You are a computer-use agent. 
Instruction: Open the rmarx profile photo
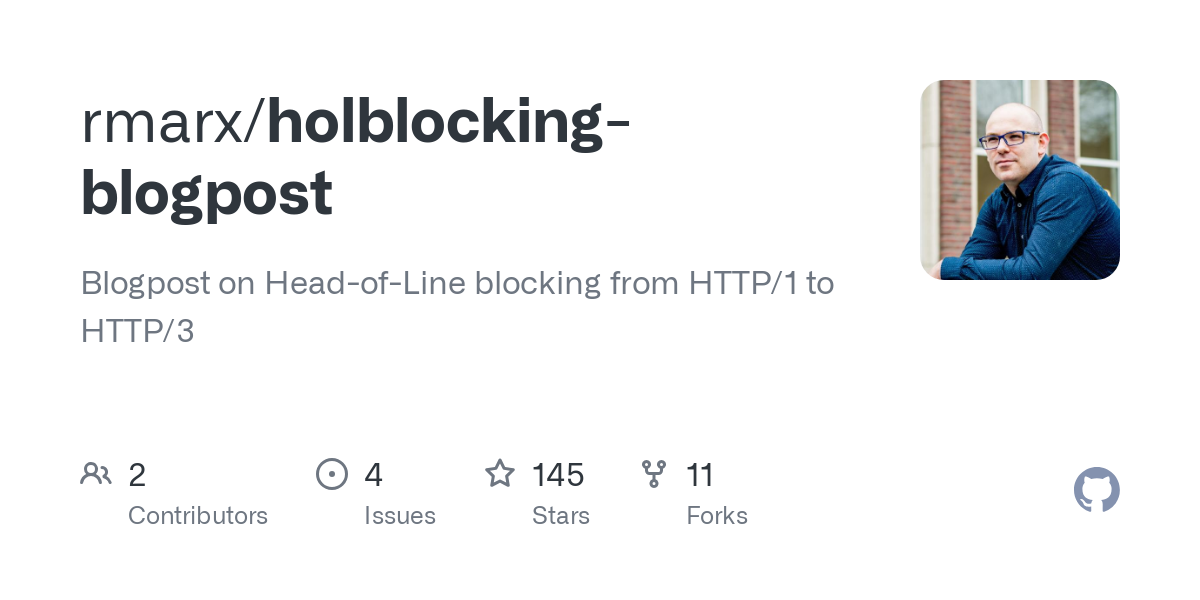point(1020,180)
